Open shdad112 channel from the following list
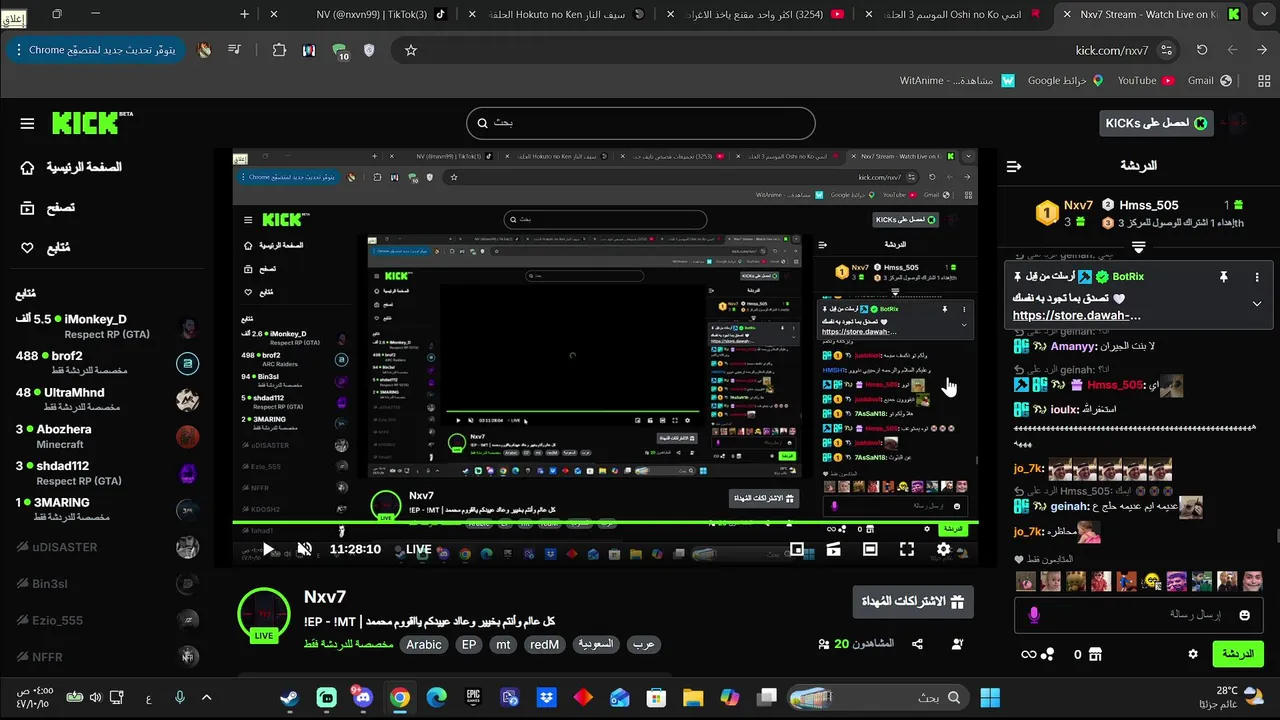This screenshot has height=720, width=1280. click(107, 473)
